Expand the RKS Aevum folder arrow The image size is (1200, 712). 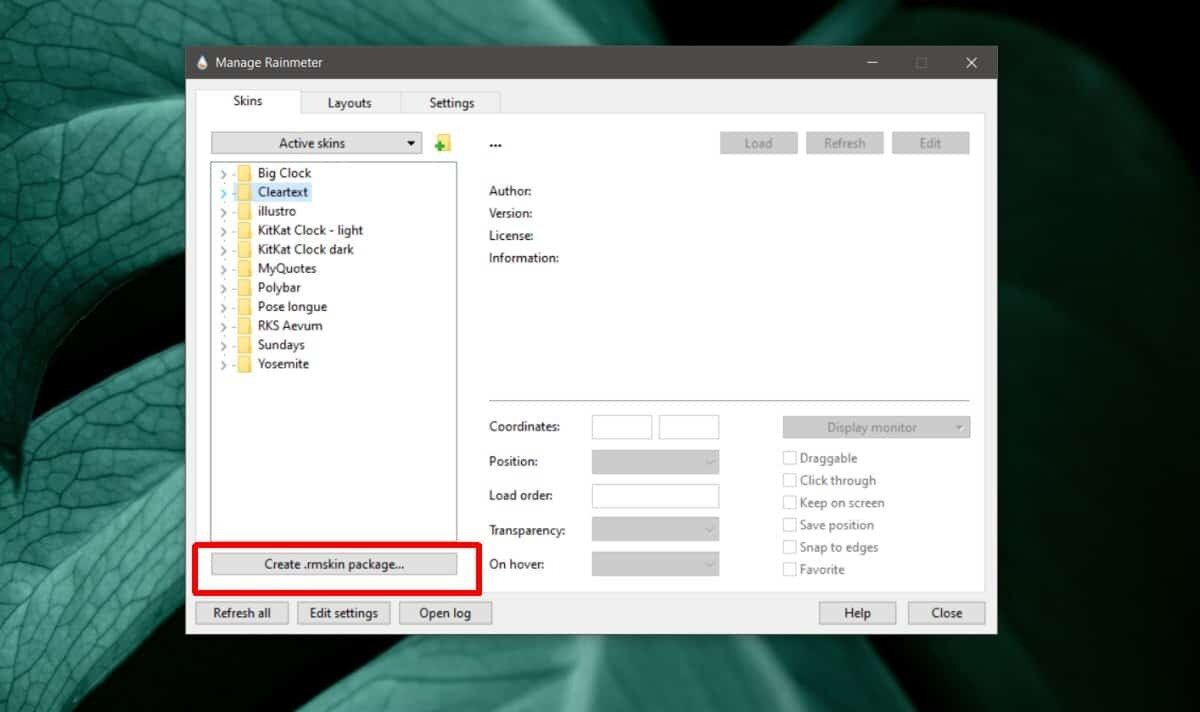pyautogui.click(x=223, y=326)
